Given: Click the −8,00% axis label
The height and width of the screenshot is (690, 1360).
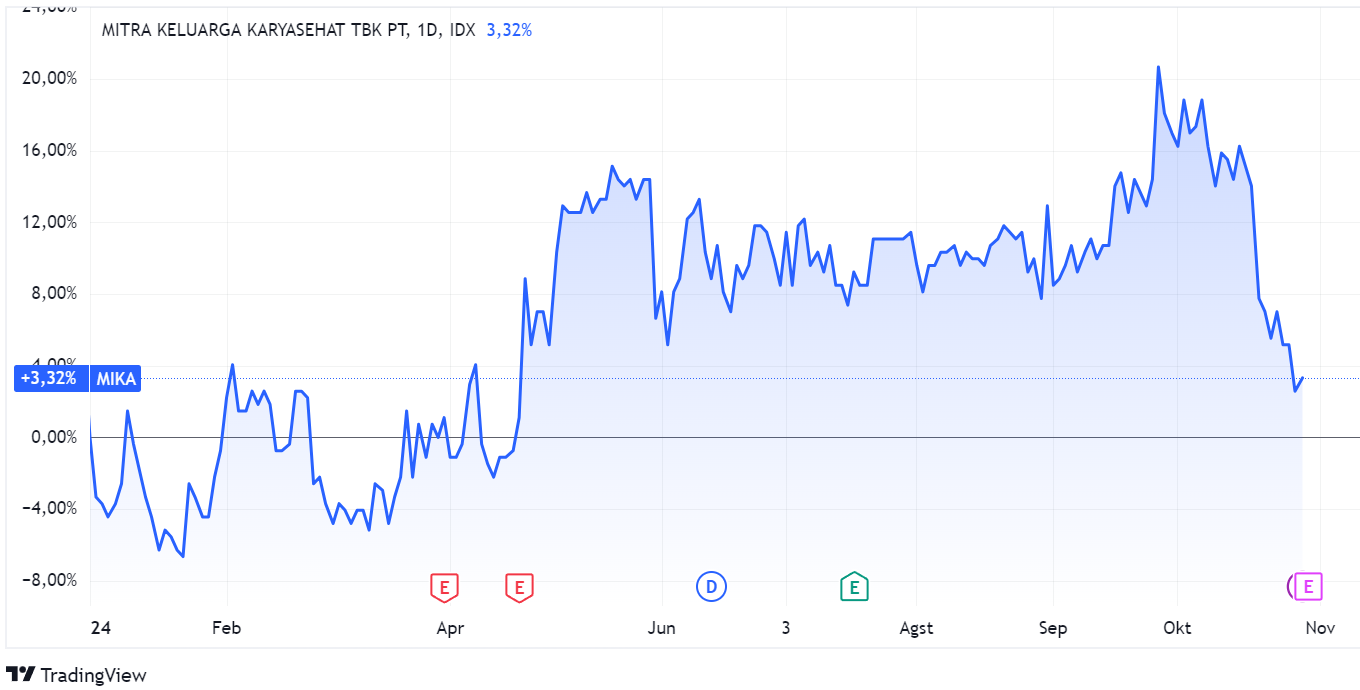Looking at the screenshot, I should (x=52, y=580).
